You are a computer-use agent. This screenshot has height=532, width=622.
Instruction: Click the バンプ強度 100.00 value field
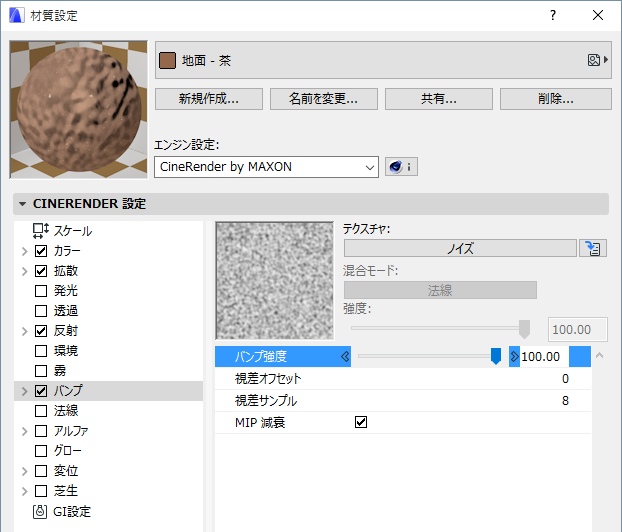pos(545,356)
